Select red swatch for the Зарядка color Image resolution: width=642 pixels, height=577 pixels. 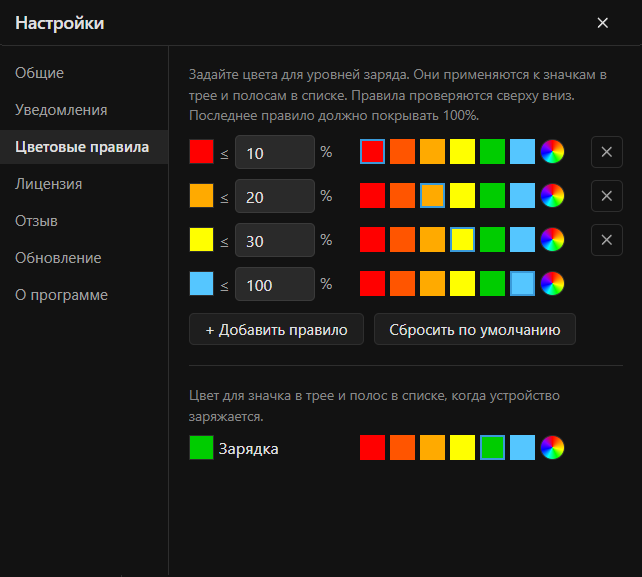tap(372, 447)
